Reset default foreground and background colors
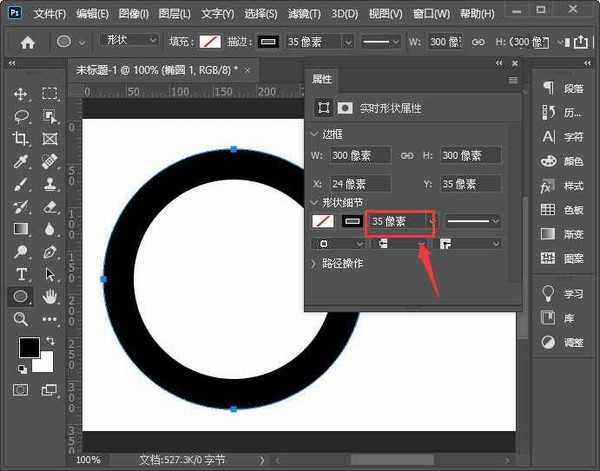The image size is (600, 471). (22, 369)
